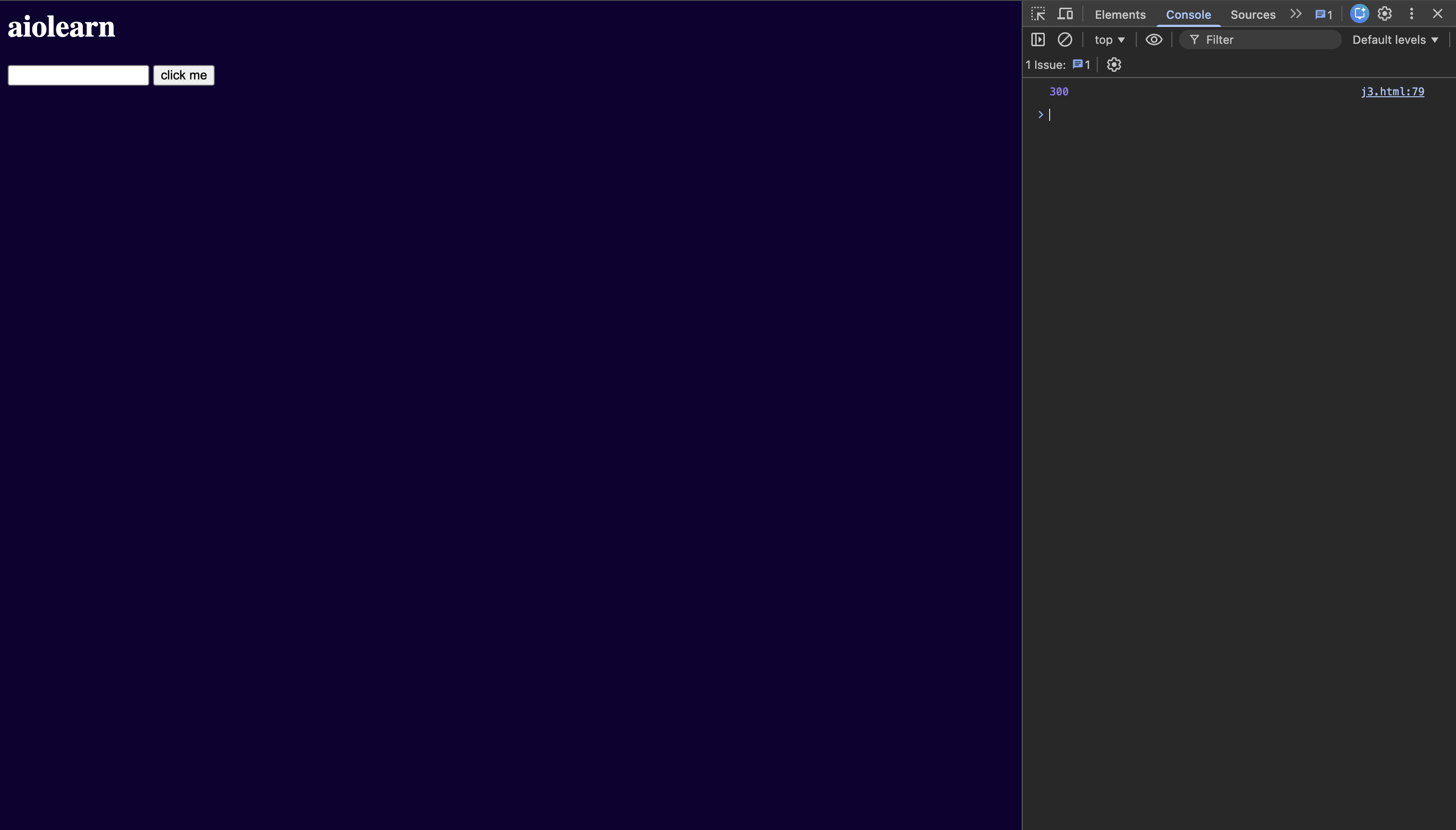Open the three-dot customize DevTools menu
1456x830 pixels.
pyautogui.click(x=1412, y=13)
